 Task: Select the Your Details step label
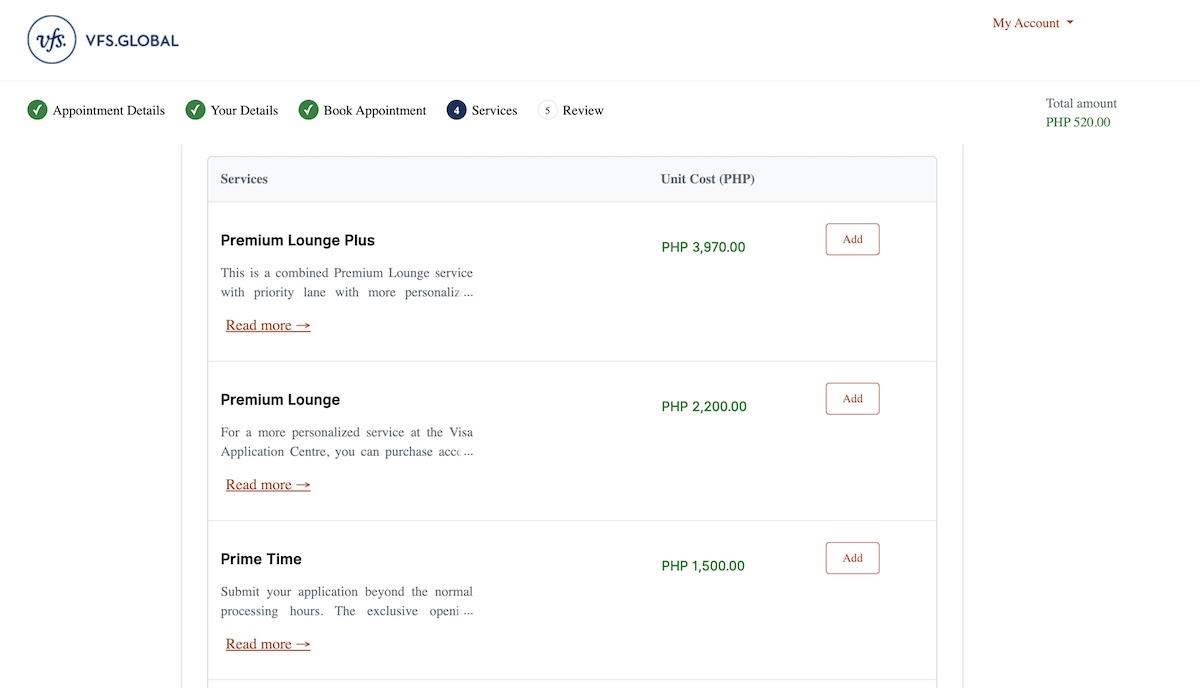point(244,110)
